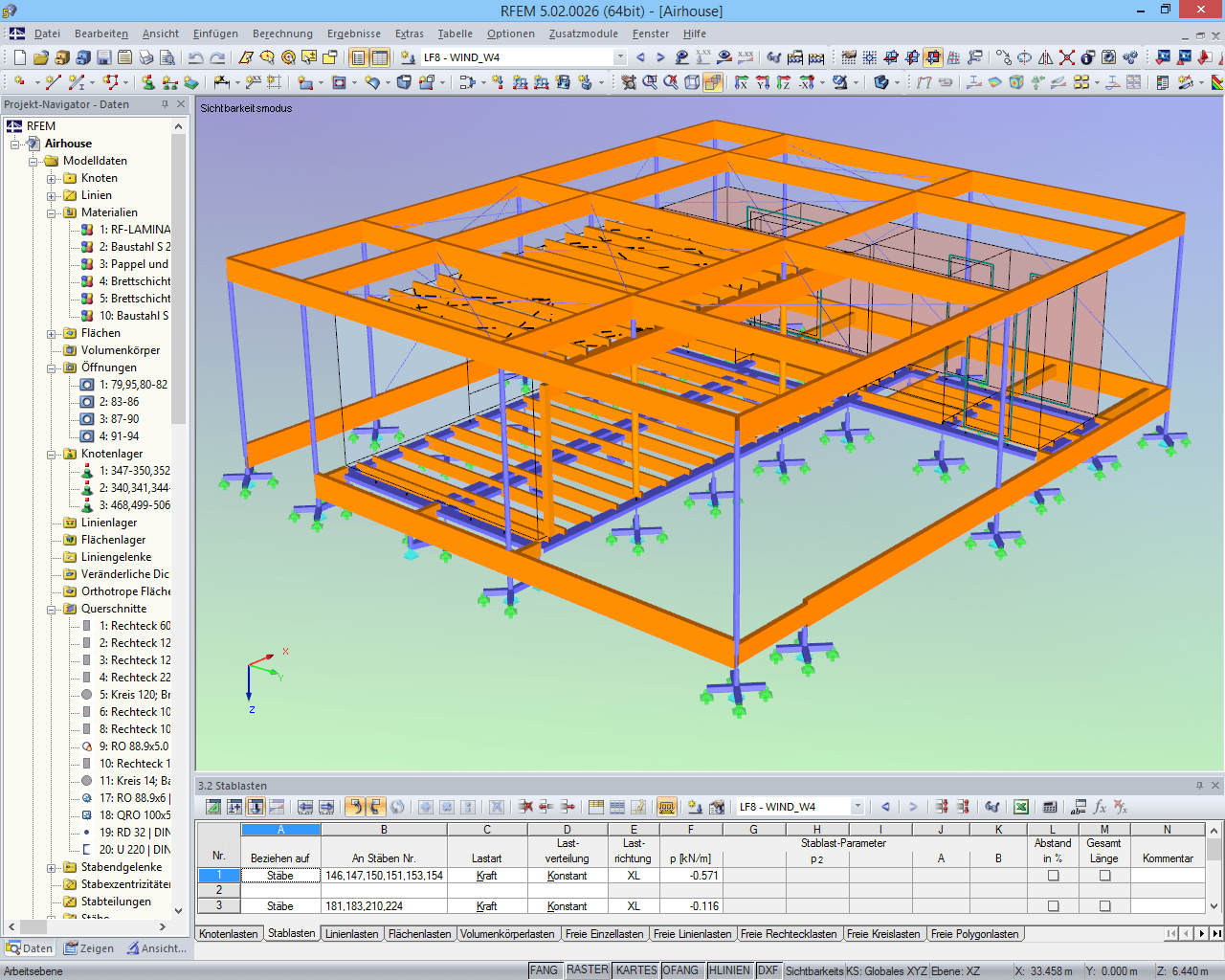Create a new model with the New document icon

[x=21, y=57]
